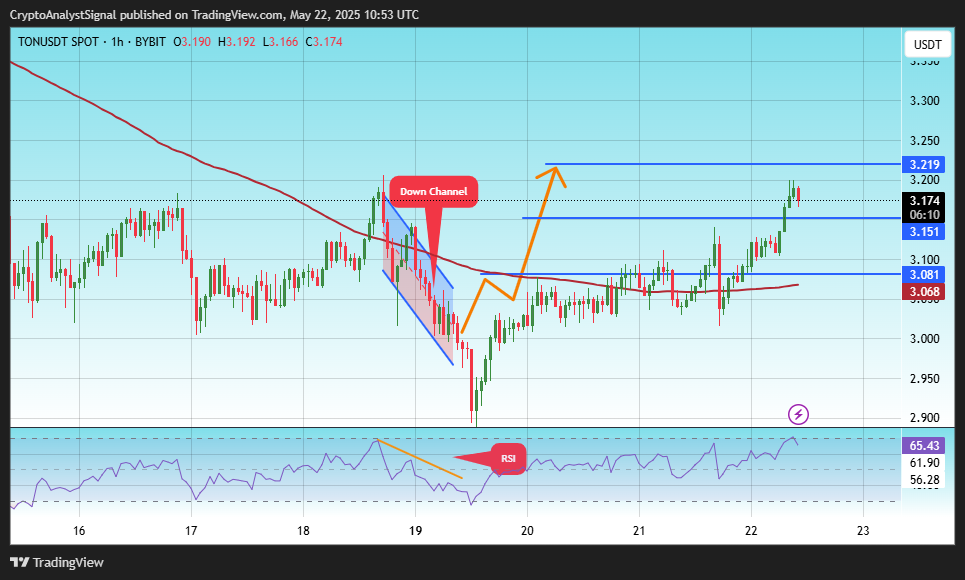Click the countdown timer 06:10
This screenshot has height=580, width=965.
(924, 215)
